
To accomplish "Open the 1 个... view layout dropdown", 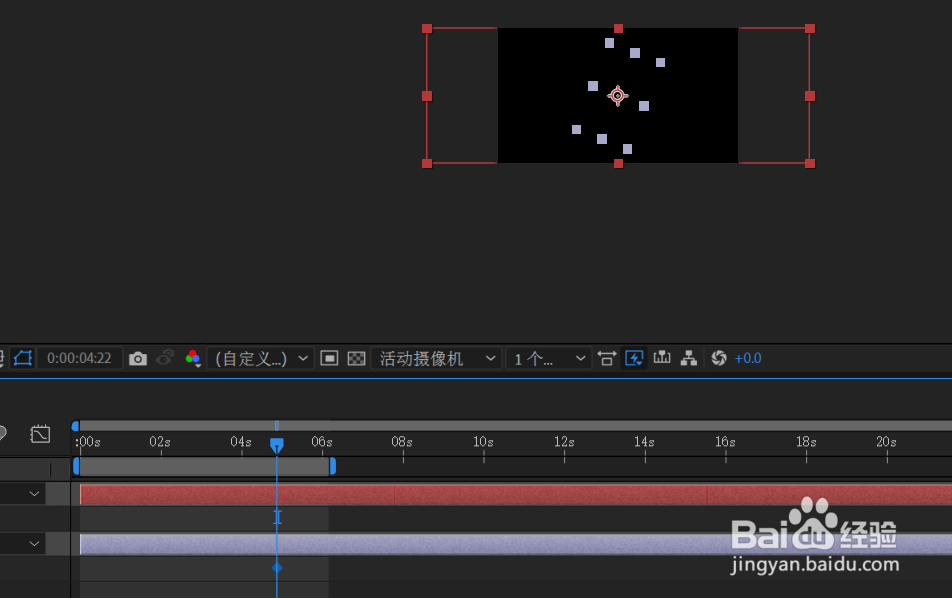I will click(549, 359).
